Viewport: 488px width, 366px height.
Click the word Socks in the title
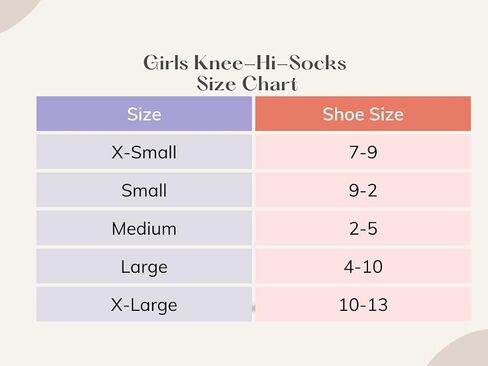click(317, 62)
